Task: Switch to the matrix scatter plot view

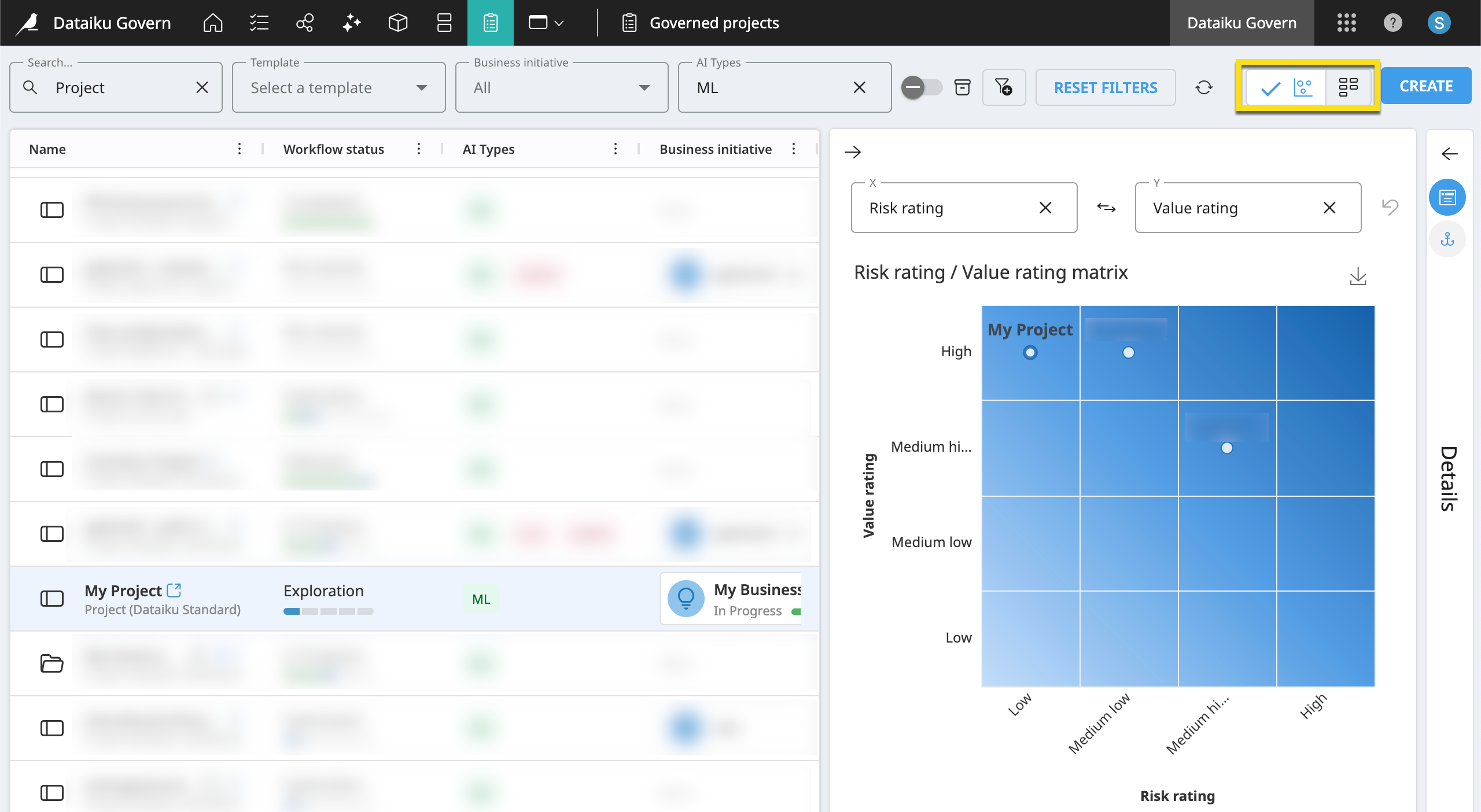Action: click(1303, 87)
